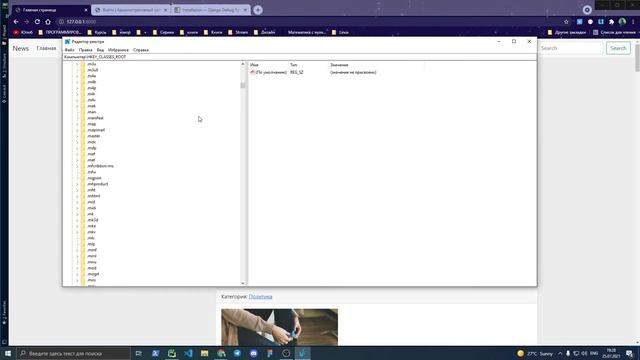Open the Справка menu in Registry Editor
This screenshot has width=640, height=360.
141,50
